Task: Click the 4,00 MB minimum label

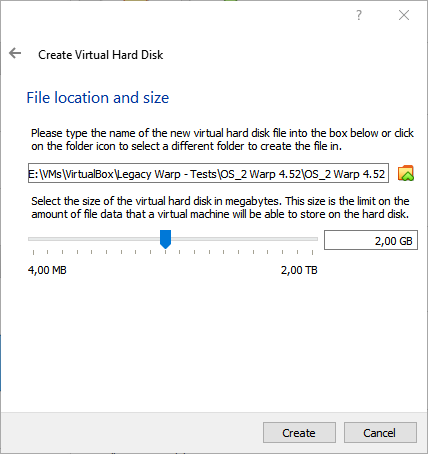Action: coord(47,270)
